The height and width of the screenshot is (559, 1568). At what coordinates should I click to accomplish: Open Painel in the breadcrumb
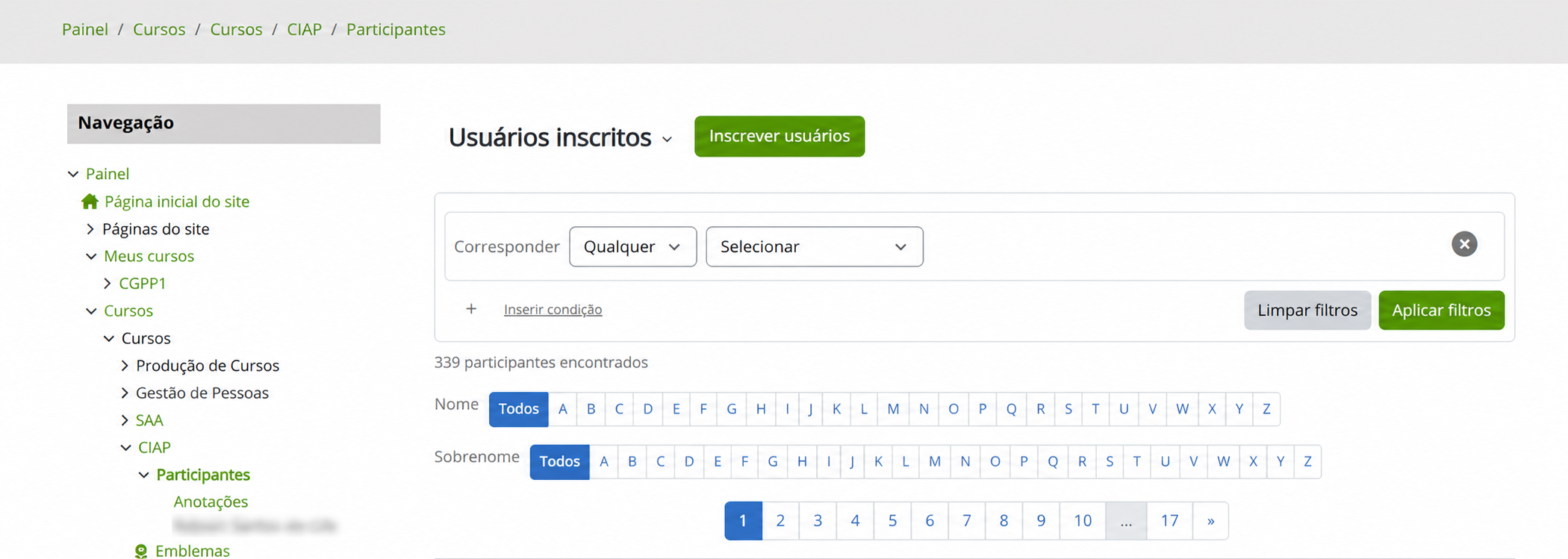[85, 29]
